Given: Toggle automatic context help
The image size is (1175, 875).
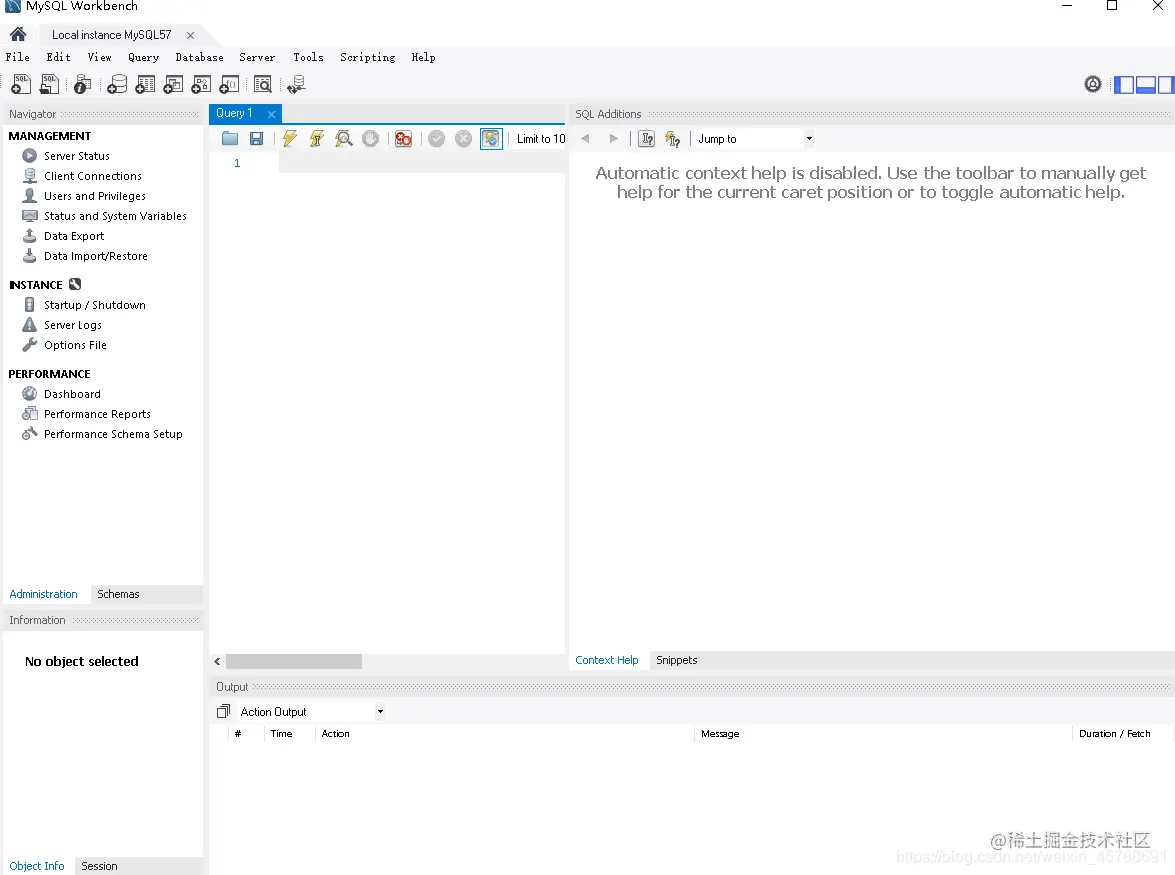Looking at the screenshot, I should tap(673, 139).
